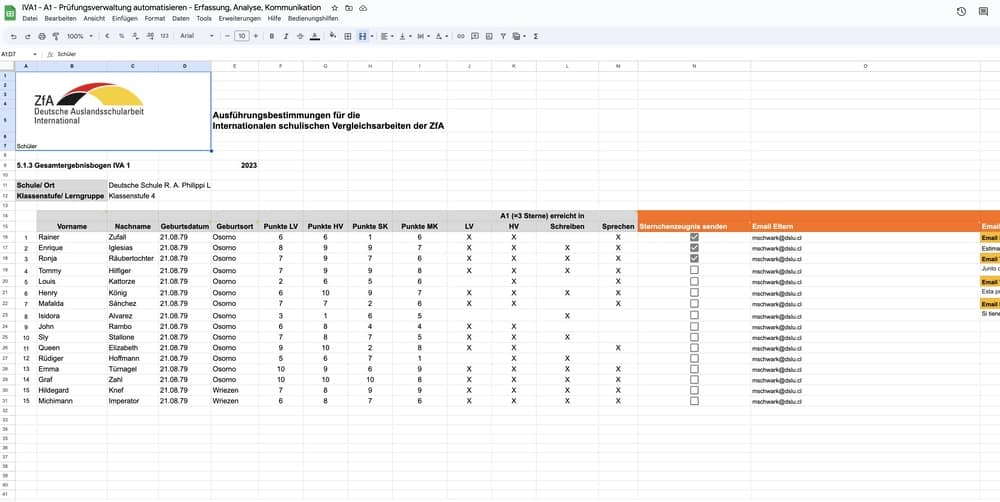Open the name box dropdown arrow
Screen dimensions: 1000x502
coord(35,54)
